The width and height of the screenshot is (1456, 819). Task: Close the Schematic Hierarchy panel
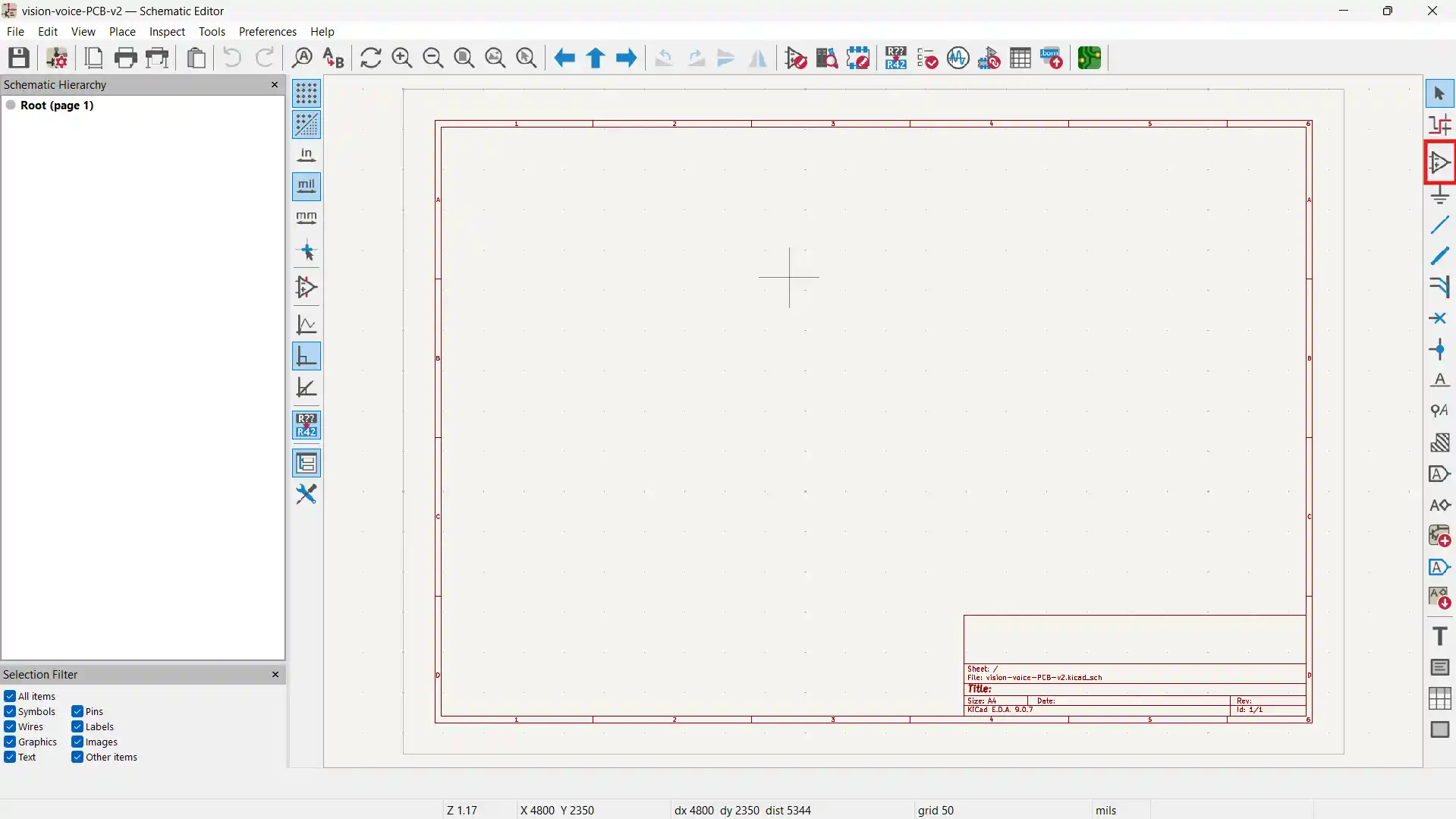tap(275, 84)
